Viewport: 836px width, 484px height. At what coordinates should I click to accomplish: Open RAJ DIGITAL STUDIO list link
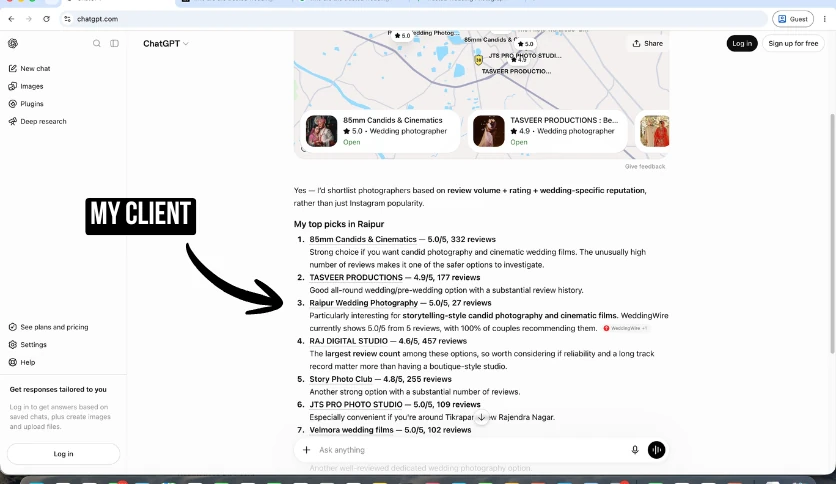point(349,341)
